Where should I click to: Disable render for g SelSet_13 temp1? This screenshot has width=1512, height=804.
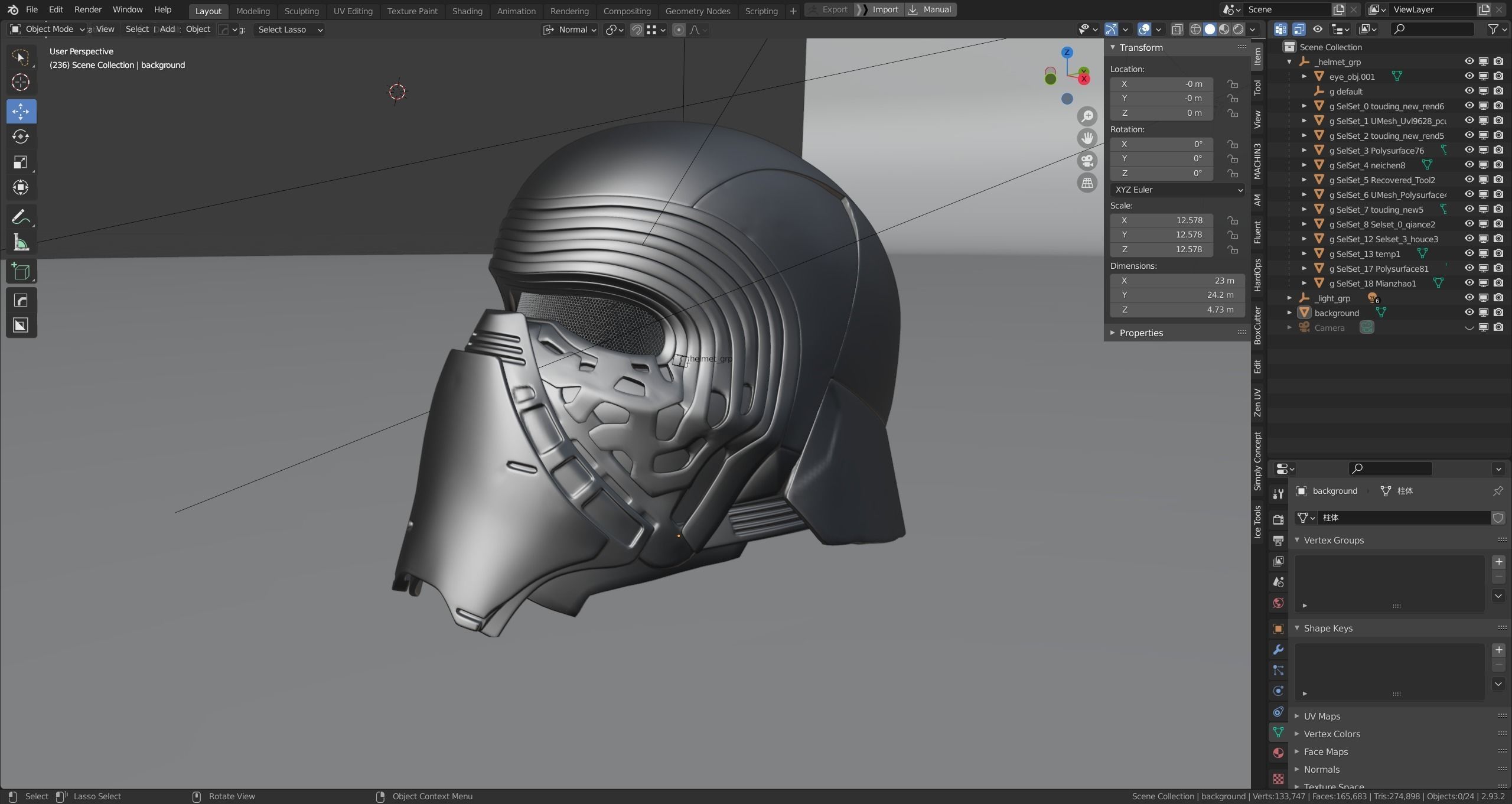tap(1498, 253)
